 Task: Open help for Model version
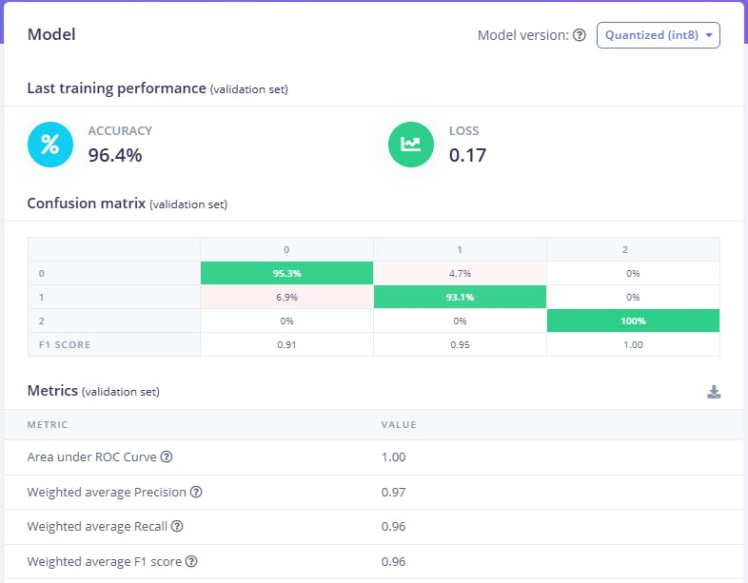point(579,35)
